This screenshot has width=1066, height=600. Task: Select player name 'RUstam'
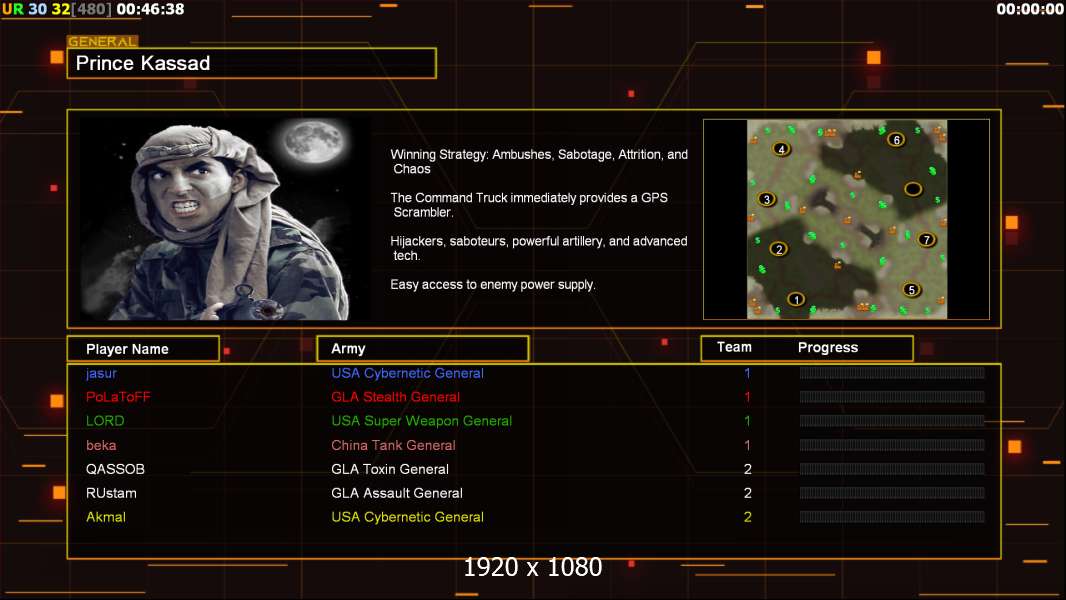111,493
